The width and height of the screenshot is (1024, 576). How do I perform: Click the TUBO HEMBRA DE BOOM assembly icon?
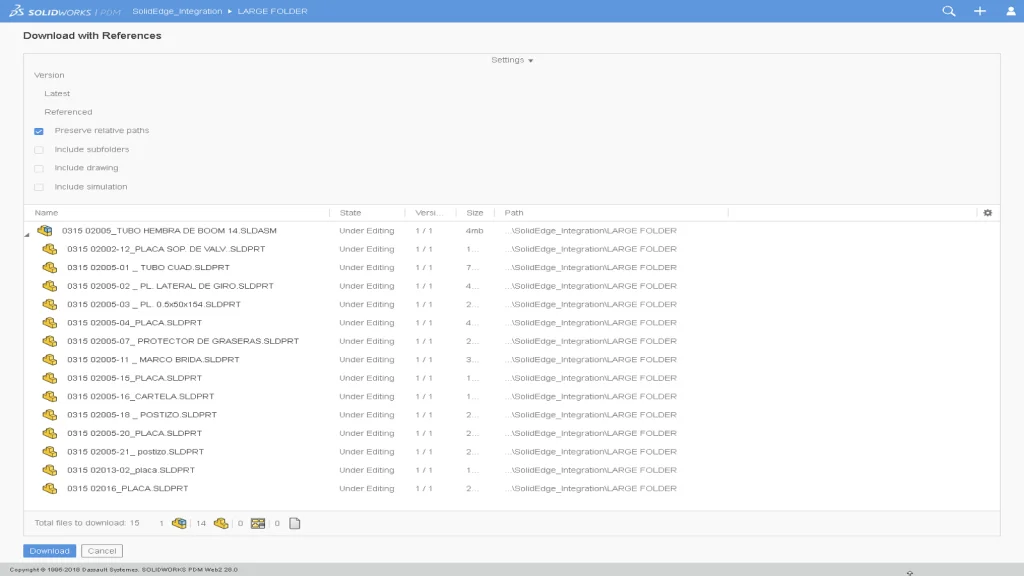45,231
